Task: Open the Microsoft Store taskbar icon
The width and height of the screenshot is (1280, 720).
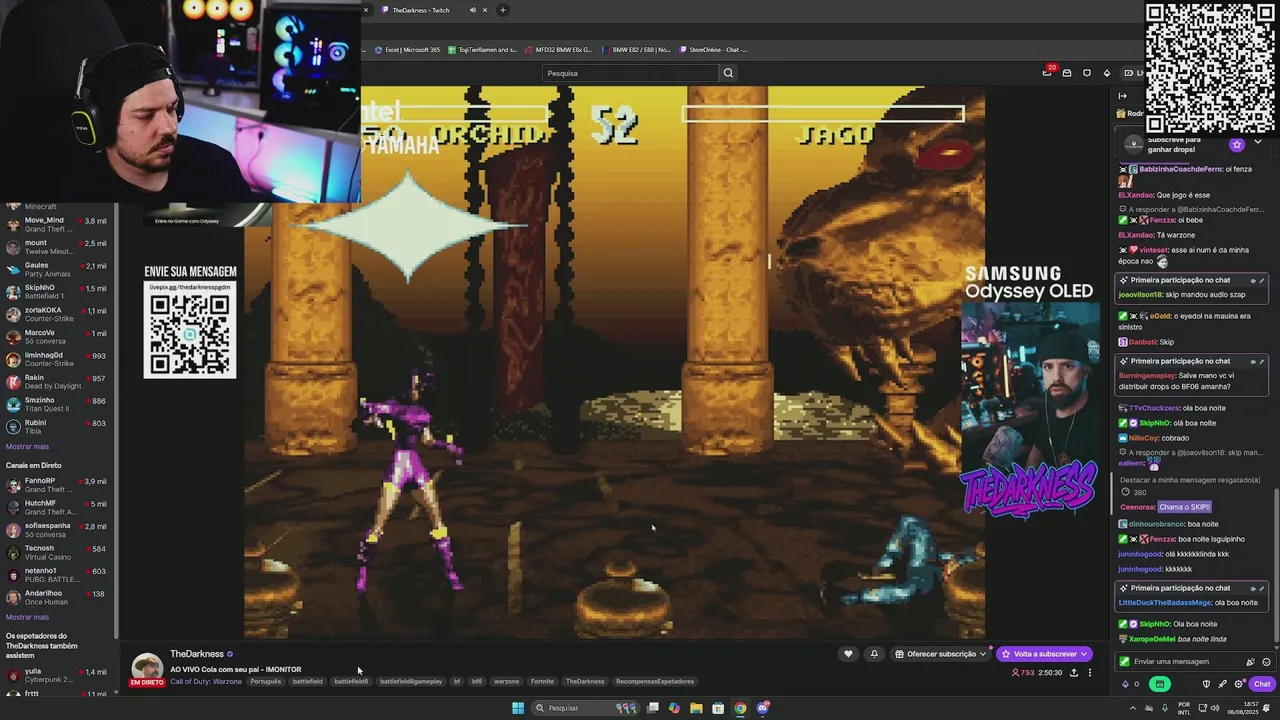Action: [x=718, y=708]
